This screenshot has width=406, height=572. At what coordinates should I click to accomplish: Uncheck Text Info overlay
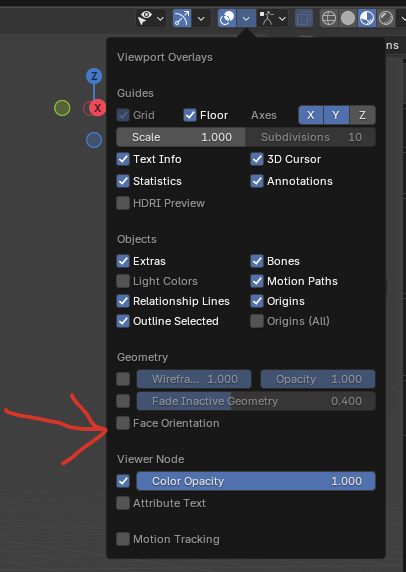click(x=123, y=159)
